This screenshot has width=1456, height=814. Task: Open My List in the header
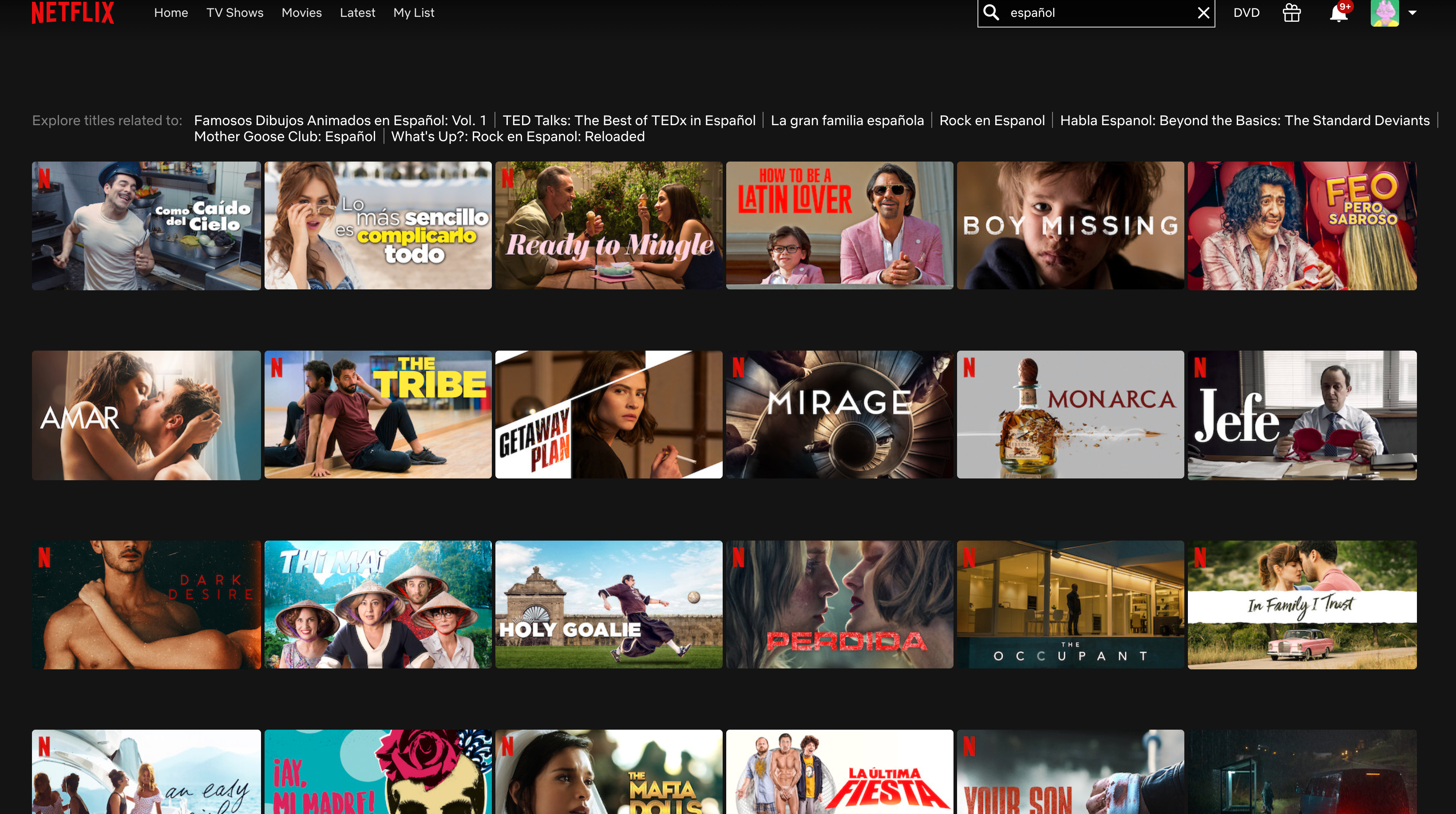(x=413, y=12)
